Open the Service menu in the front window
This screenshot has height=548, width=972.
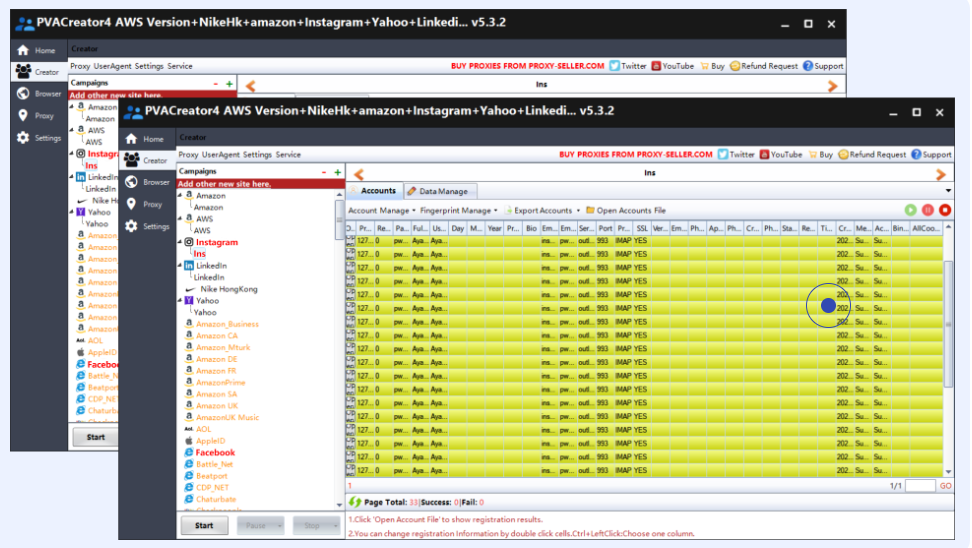point(288,154)
